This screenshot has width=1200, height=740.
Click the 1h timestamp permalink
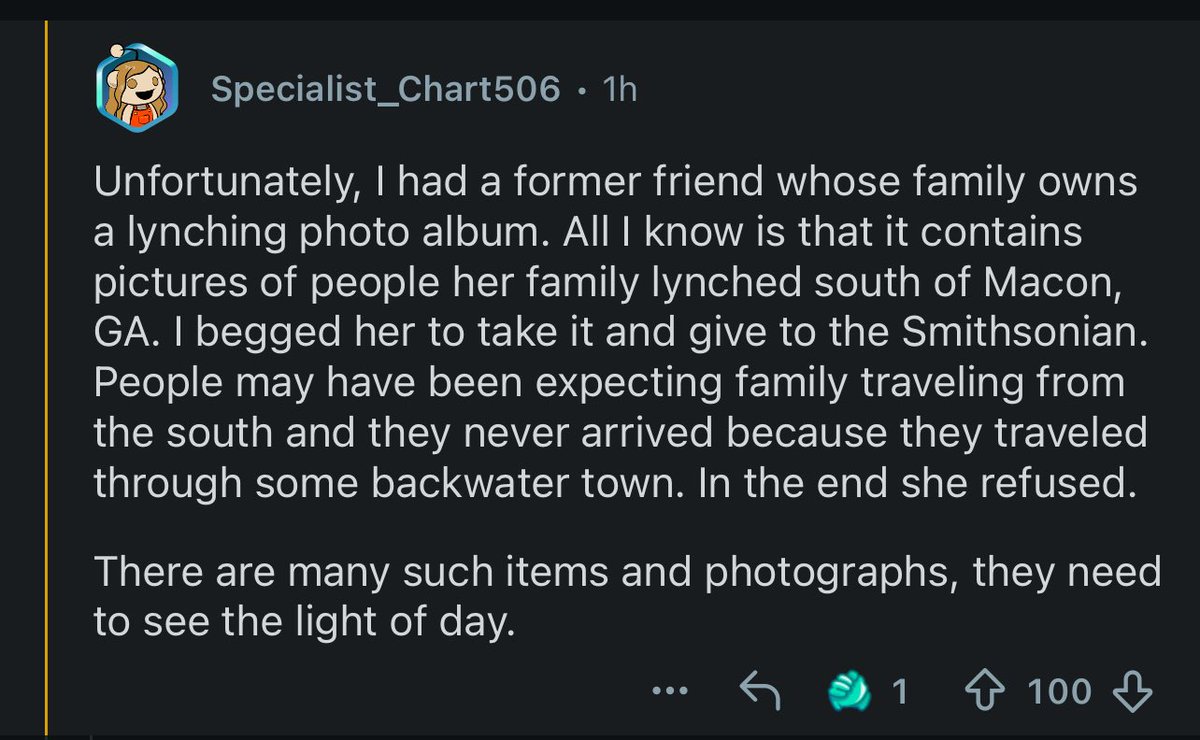click(619, 91)
